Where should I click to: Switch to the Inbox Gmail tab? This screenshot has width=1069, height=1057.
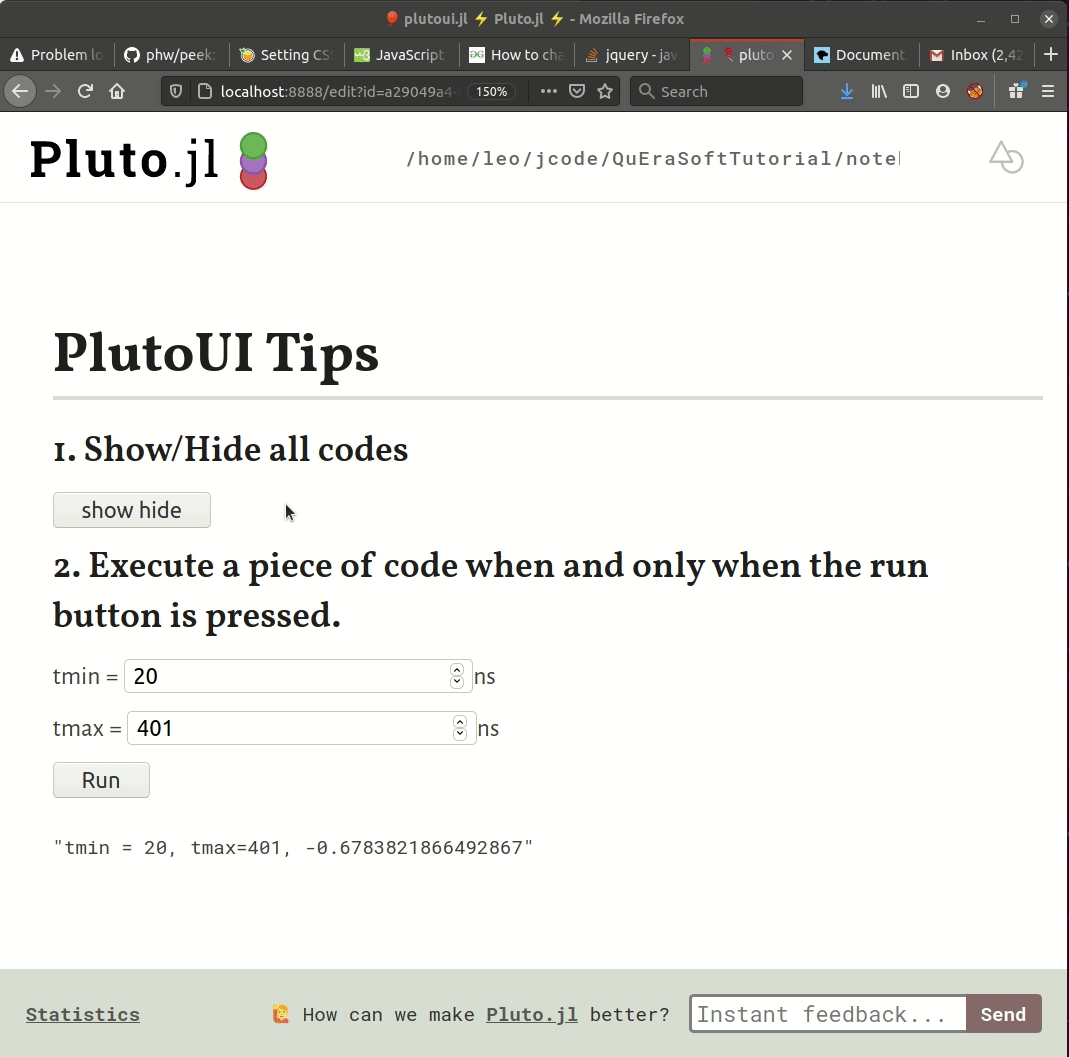976,55
